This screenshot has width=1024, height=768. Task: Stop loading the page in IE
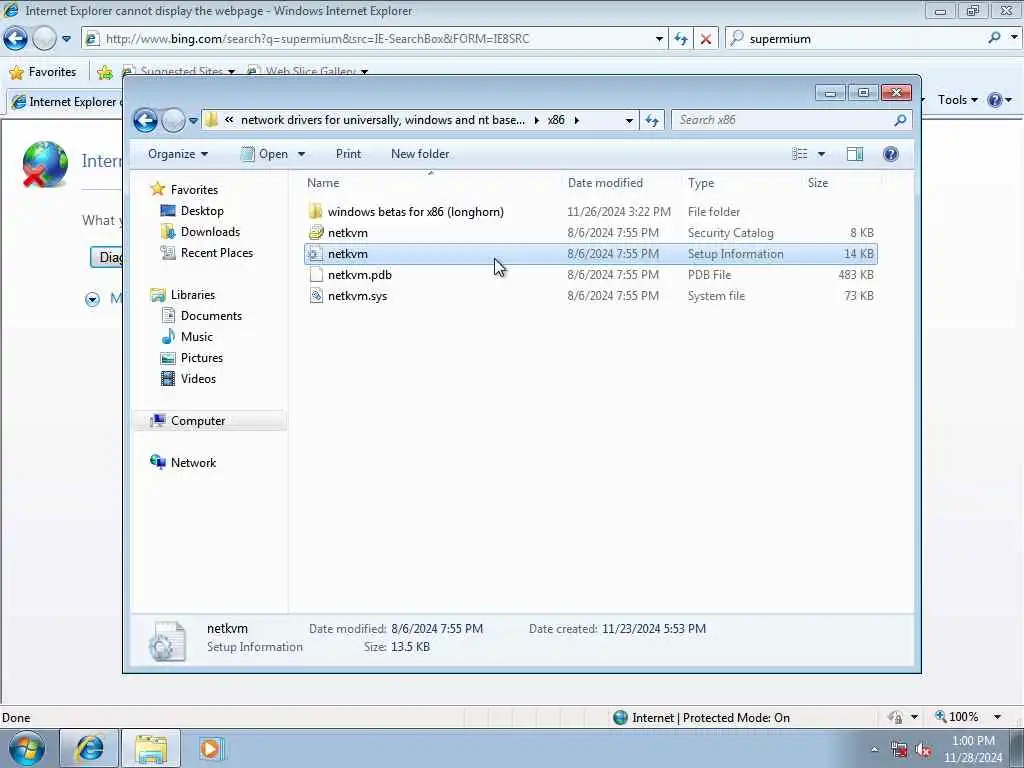click(x=706, y=39)
